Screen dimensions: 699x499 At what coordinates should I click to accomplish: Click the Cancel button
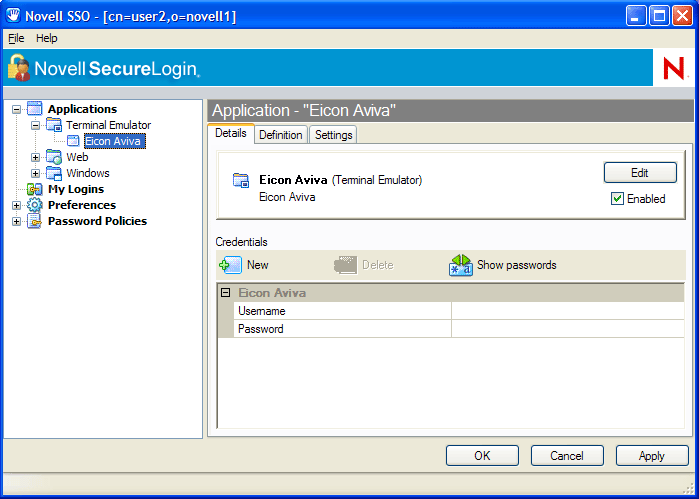click(567, 456)
